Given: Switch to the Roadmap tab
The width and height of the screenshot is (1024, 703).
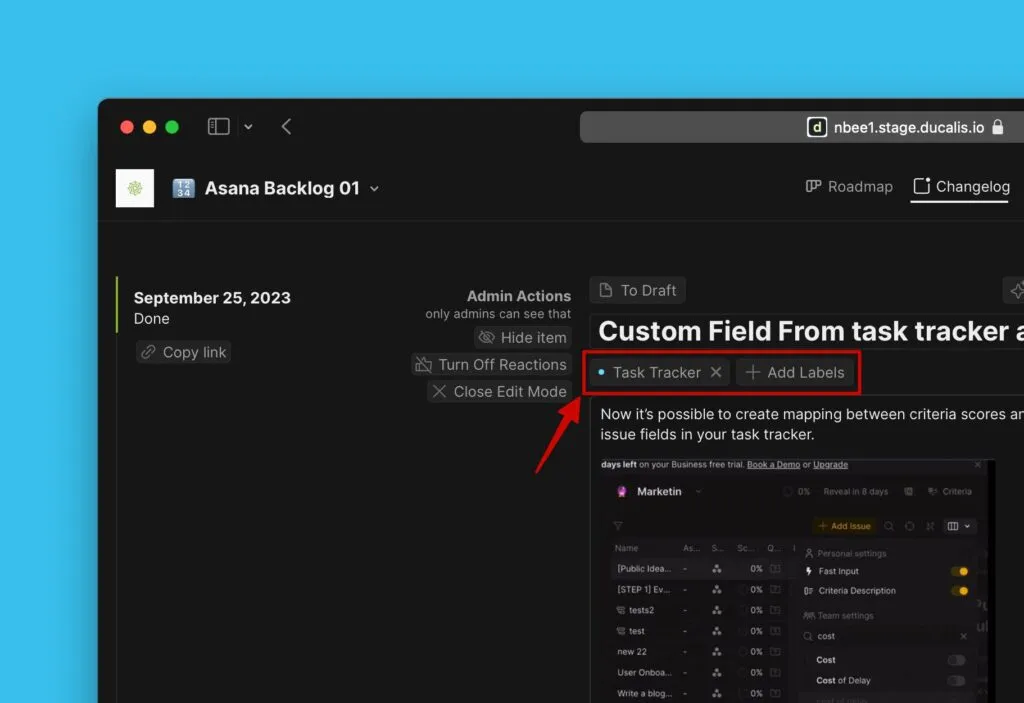Looking at the screenshot, I should point(849,186).
